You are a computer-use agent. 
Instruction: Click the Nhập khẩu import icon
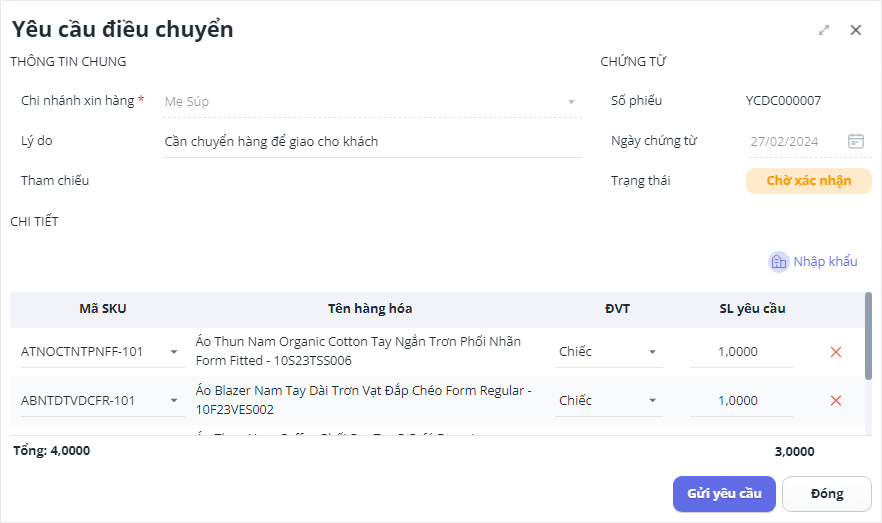[x=778, y=262]
